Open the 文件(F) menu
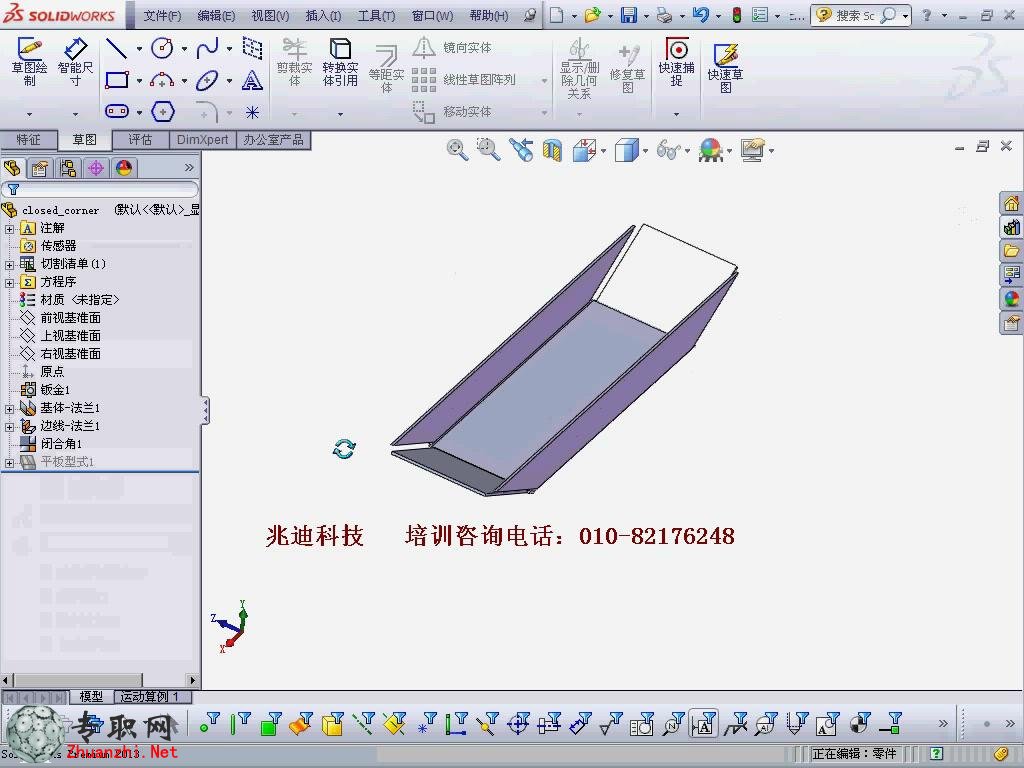The image size is (1024, 768). [162, 16]
